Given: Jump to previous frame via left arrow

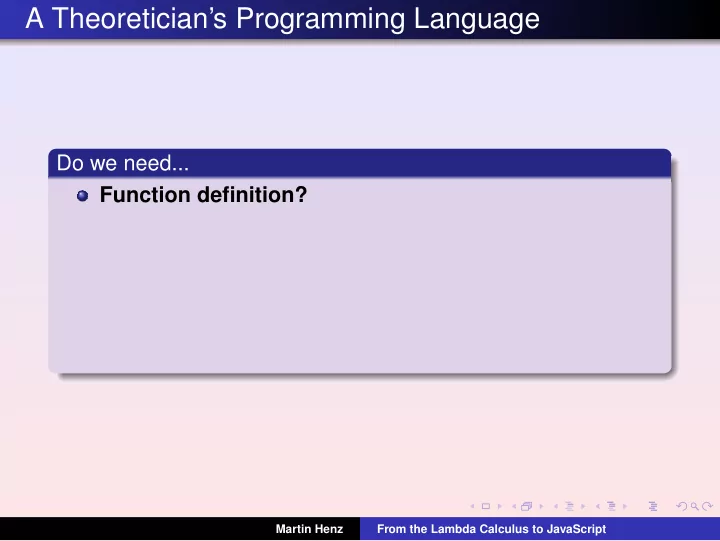Looking at the screenshot, I should 514,506.
